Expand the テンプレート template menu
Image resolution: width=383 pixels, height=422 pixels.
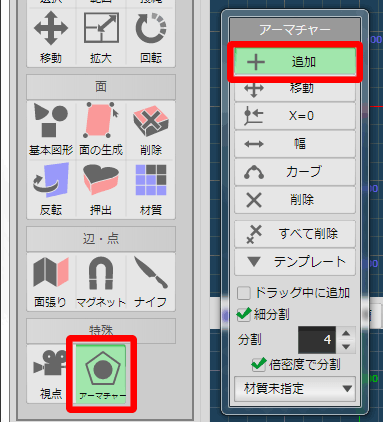(x=295, y=262)
